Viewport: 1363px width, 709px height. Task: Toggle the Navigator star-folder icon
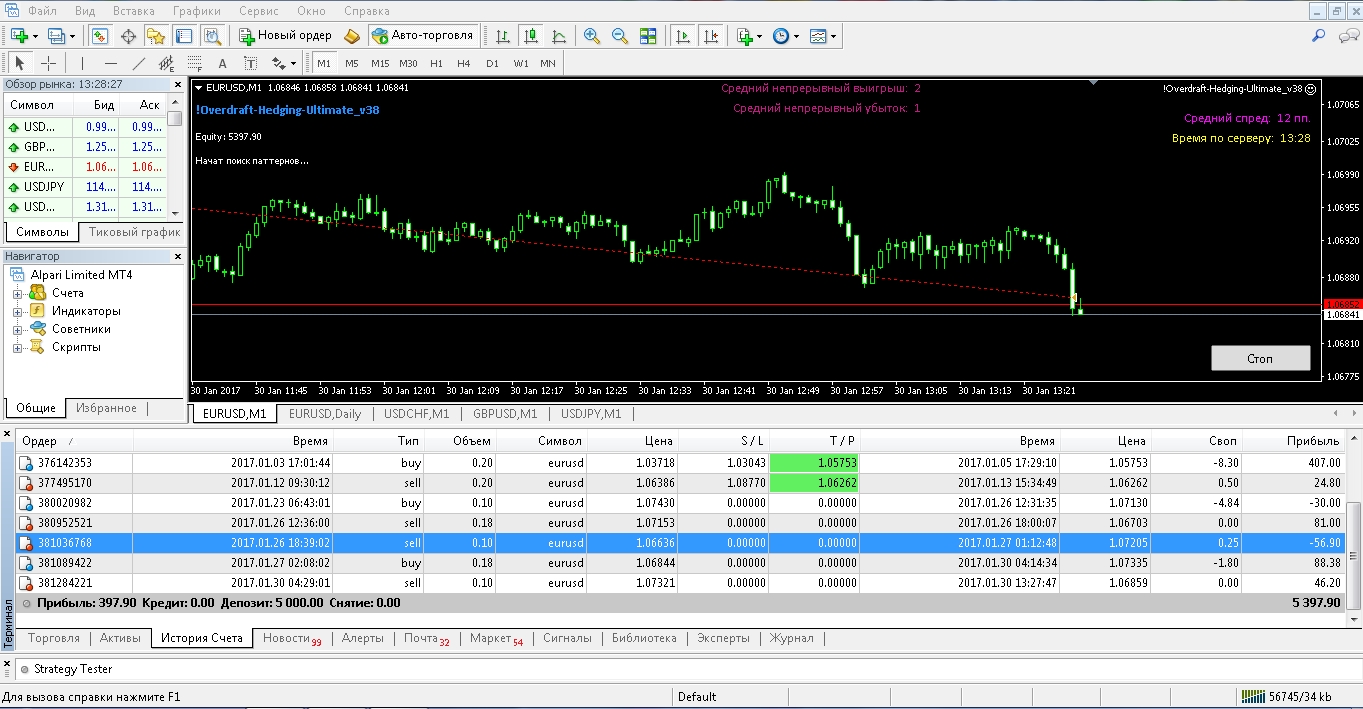[x=155, y=36]
